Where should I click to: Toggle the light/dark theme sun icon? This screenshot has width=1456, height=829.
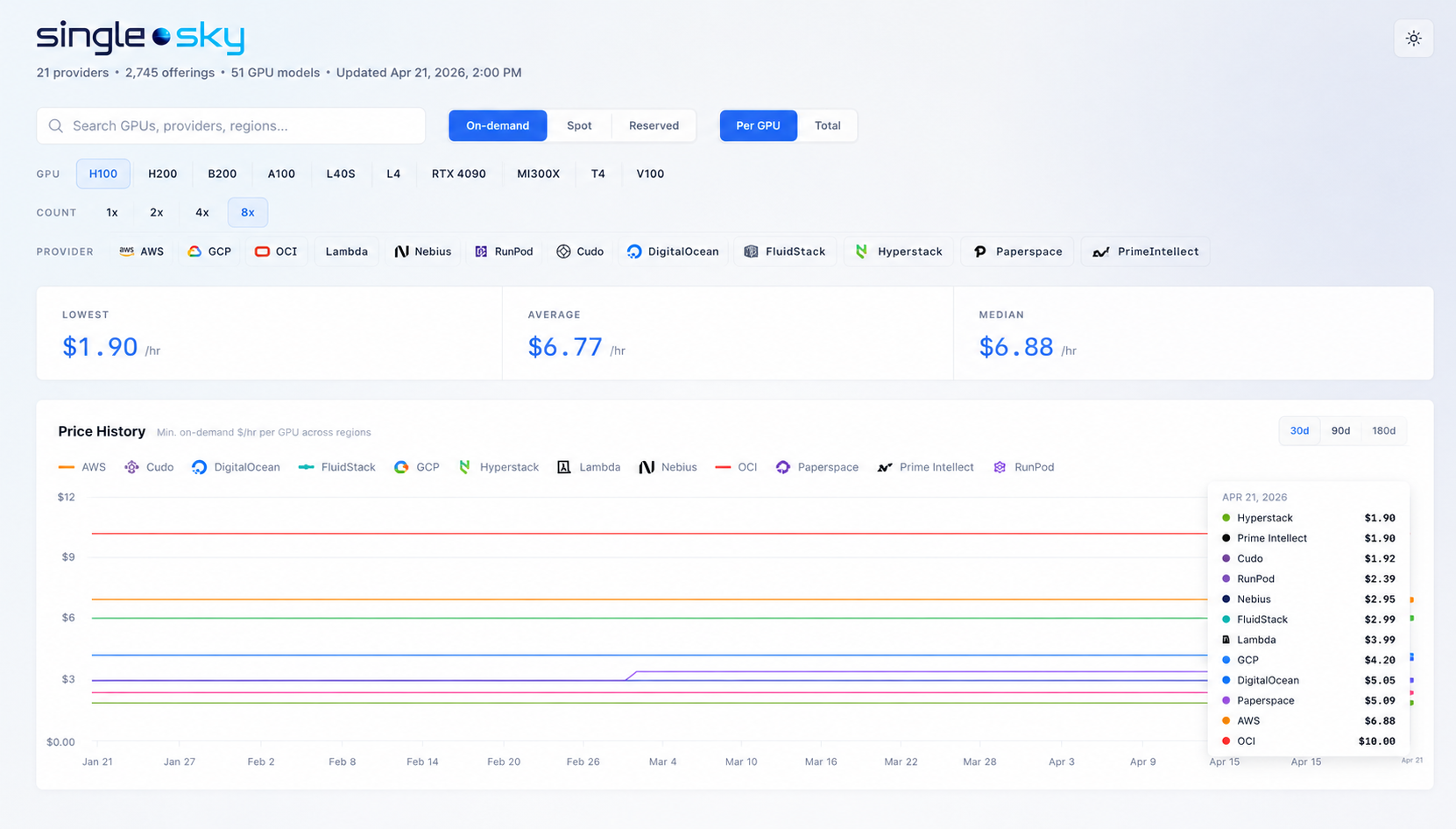click(x=1413, y=39)
